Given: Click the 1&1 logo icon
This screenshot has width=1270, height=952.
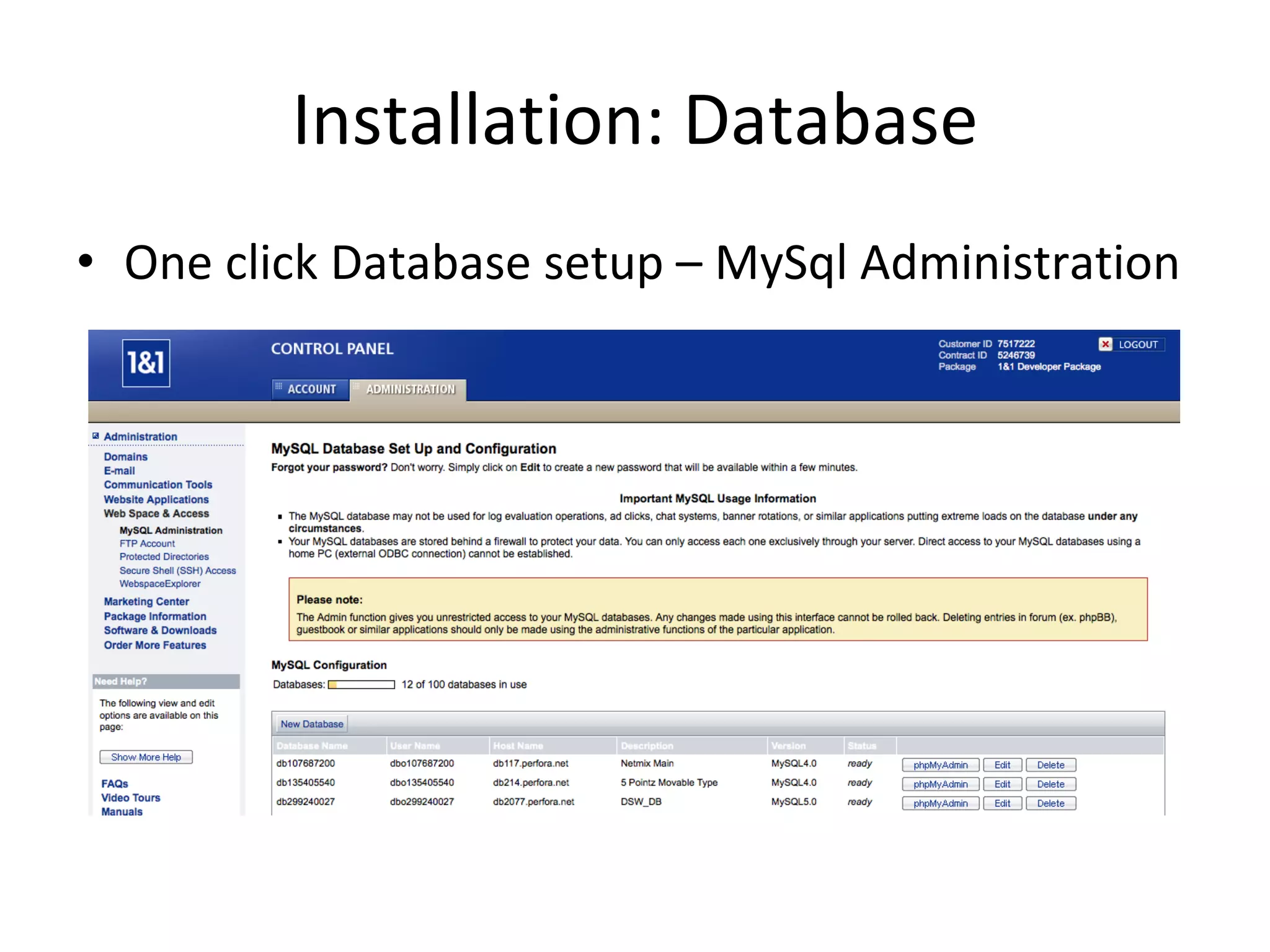Looking at the screenshot, I should [146, 363].
